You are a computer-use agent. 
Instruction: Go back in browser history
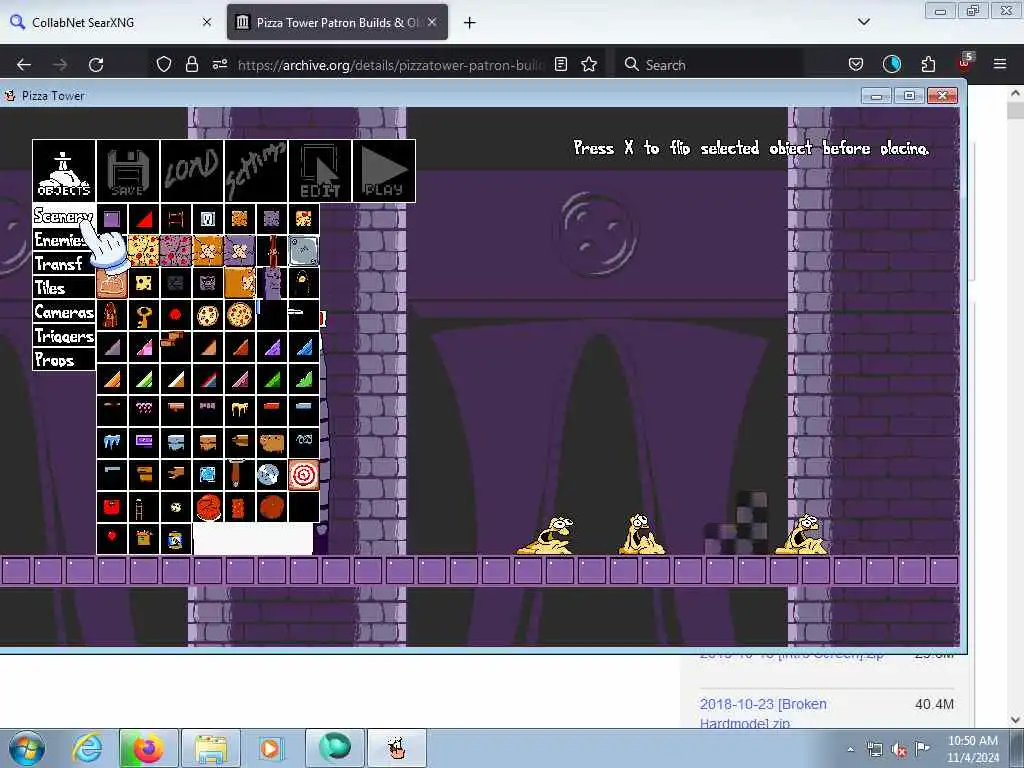[24, 65]
